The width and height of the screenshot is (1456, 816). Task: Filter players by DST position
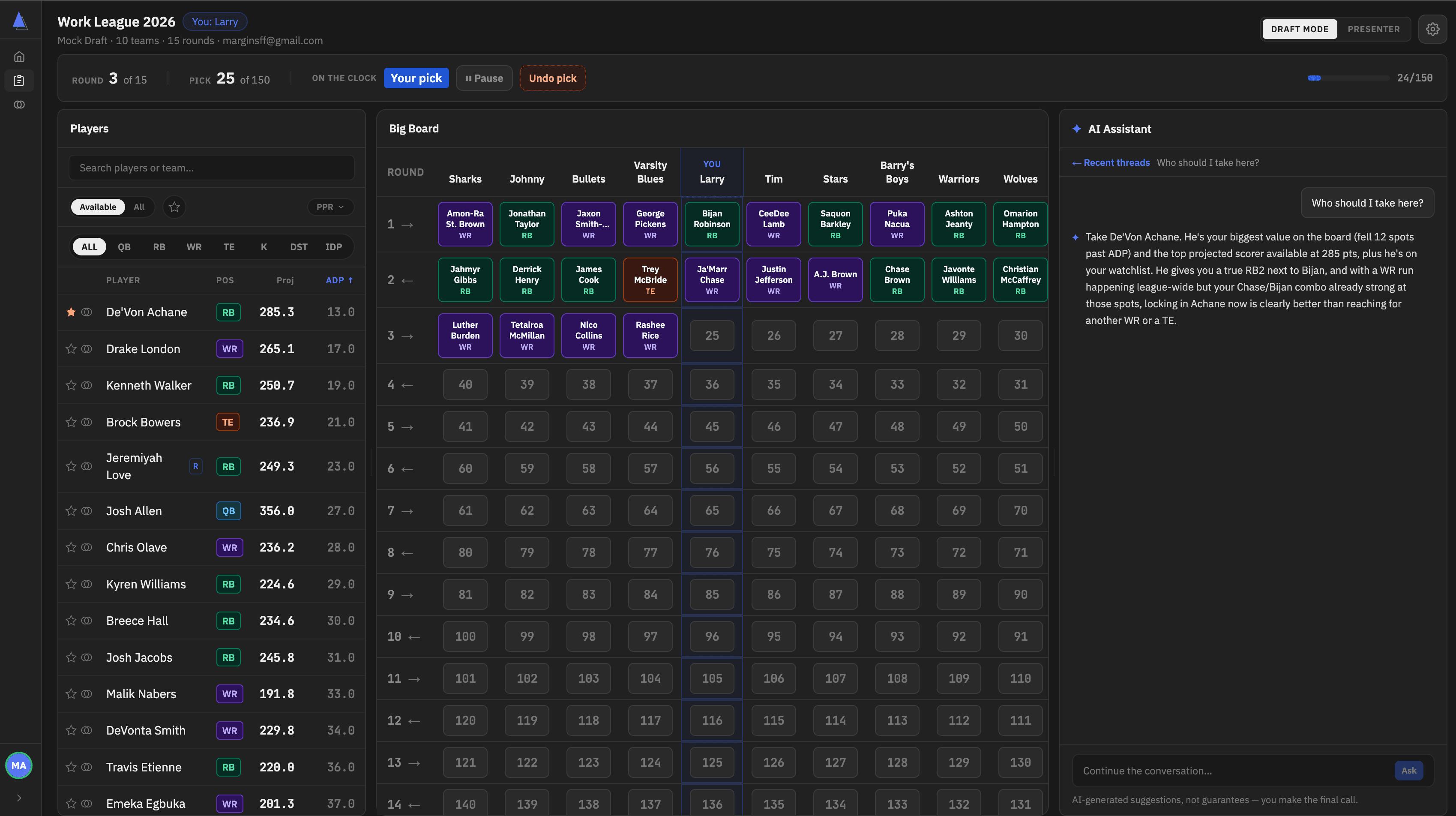coord(299,247)
